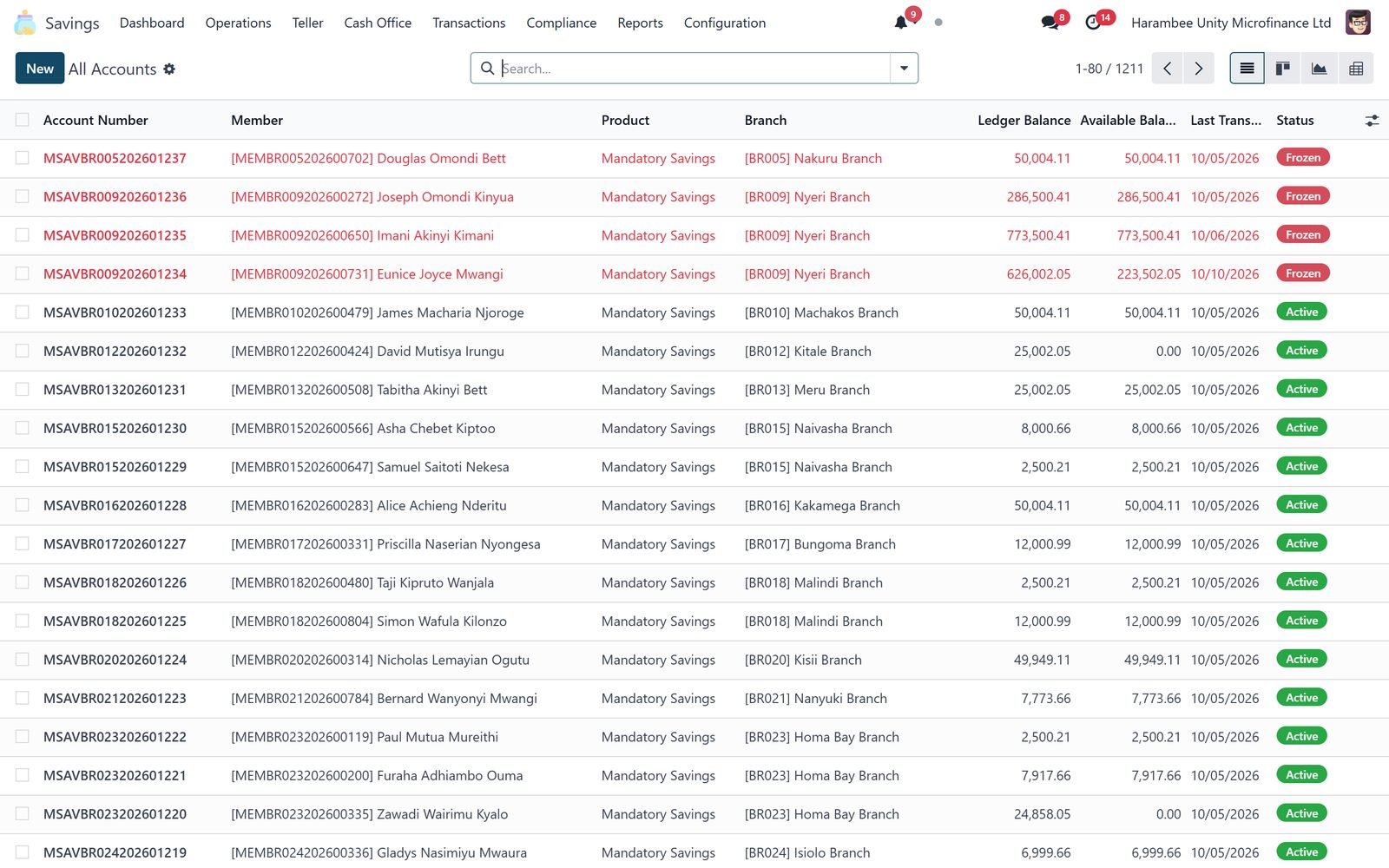
Task: Open the Compliance menu
Action: (x=561, y=23)
